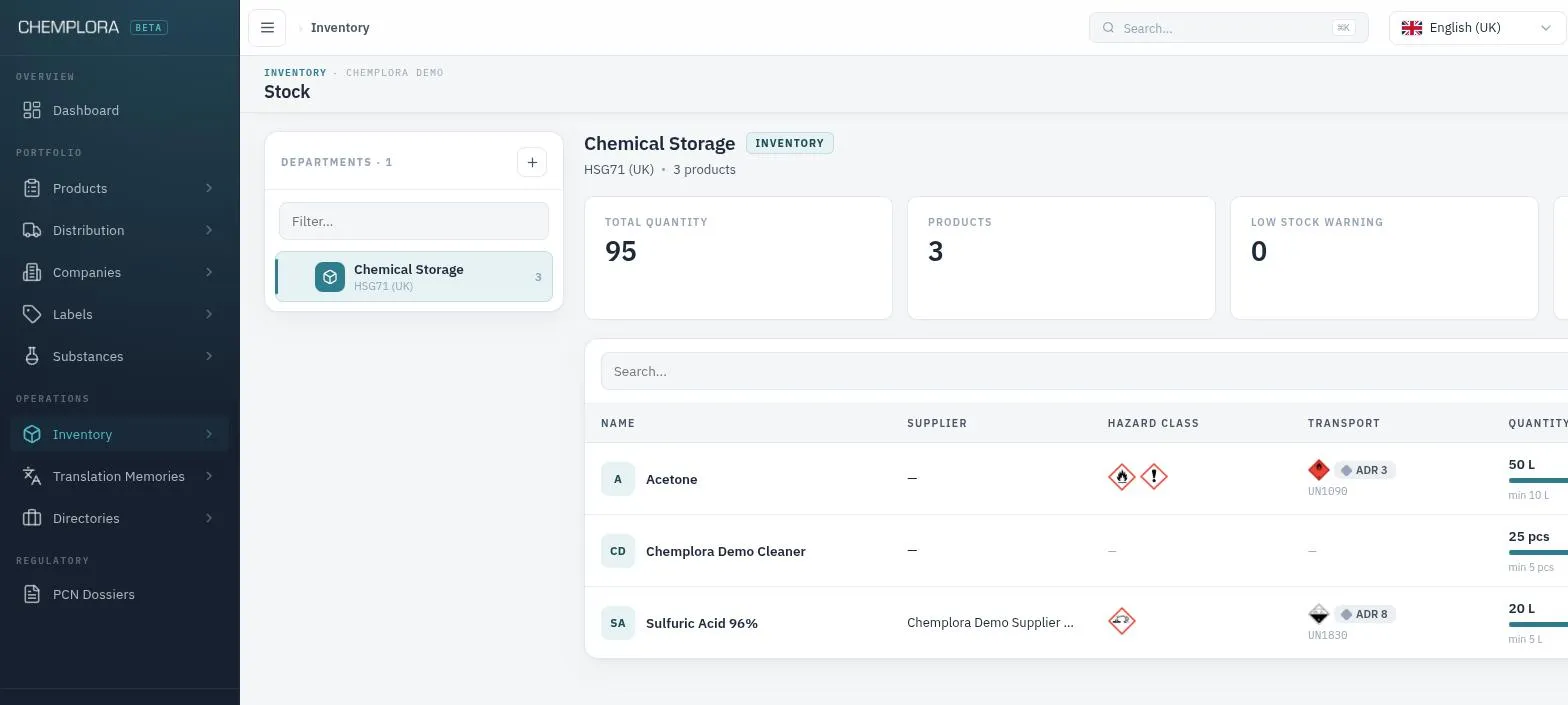
Task: Click Acetone's flammable hazard pictogram
Action: [x=1122, y=477]
